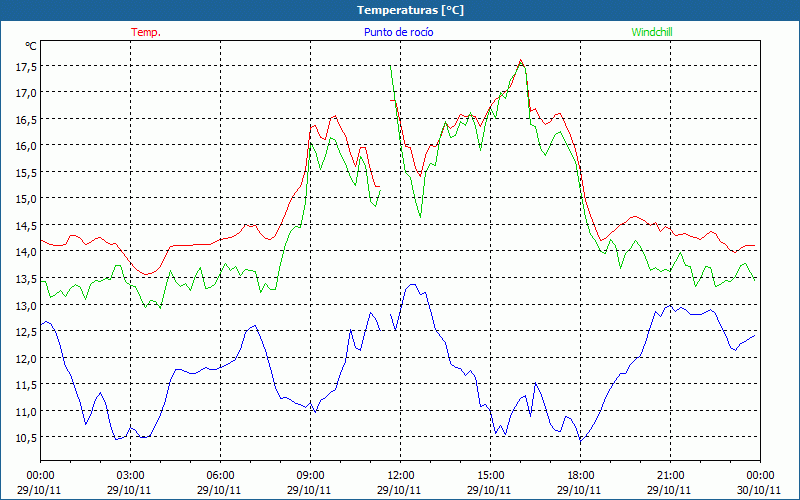The height and width of the screenshot is (500, 800).
Task: Click the 12,0 y-axis value
Action: click(27, 358)
